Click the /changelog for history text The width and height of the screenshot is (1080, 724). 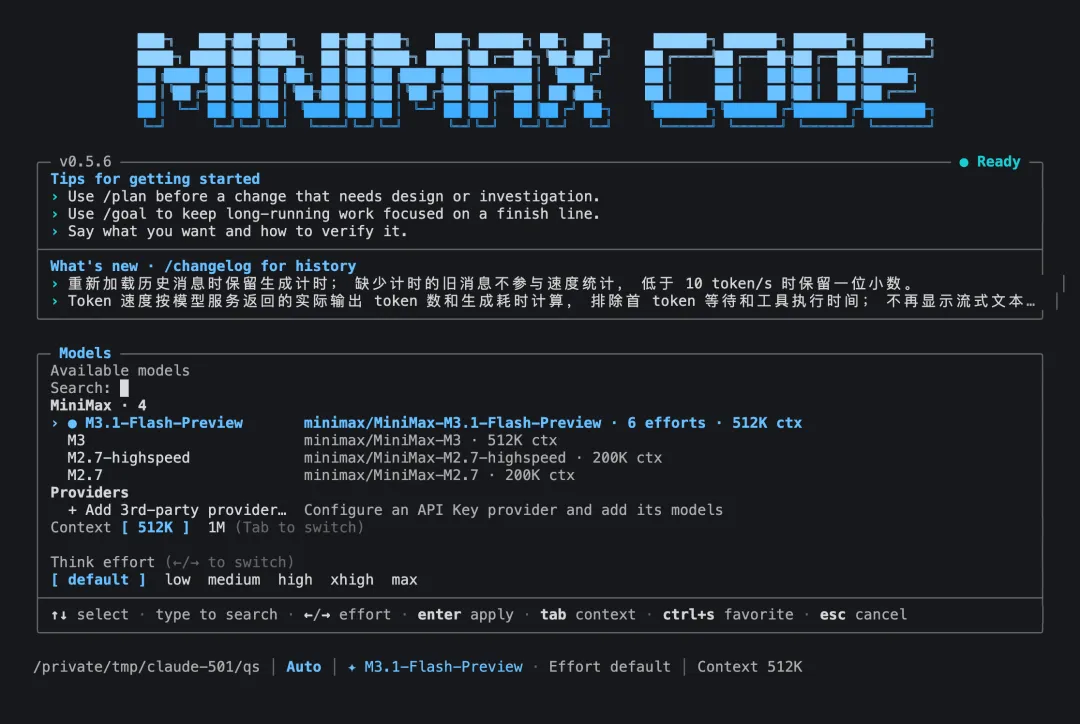coord(260,266)
